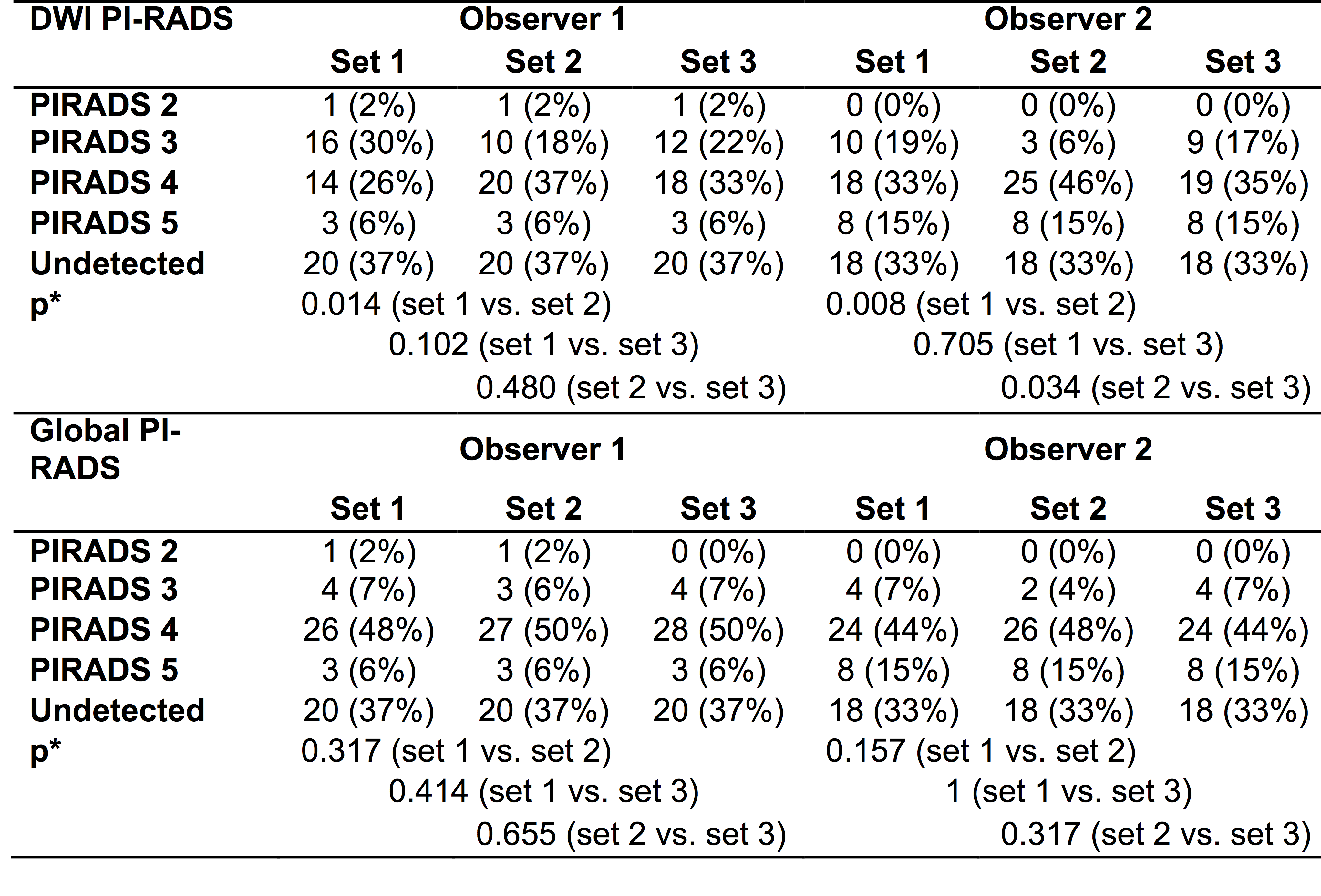Click the 19 (35%) value
This screenshot has width=1321, height=896.
[x=1243, y=183]
